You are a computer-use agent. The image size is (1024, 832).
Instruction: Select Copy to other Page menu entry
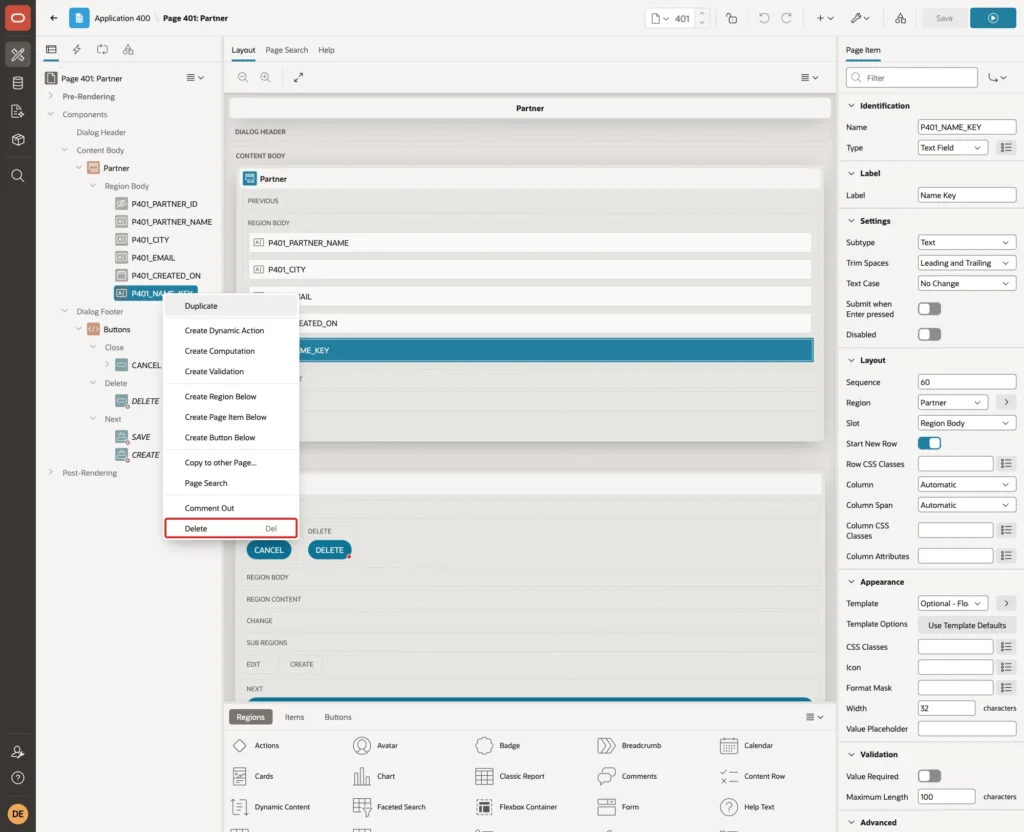coord(231,462)
